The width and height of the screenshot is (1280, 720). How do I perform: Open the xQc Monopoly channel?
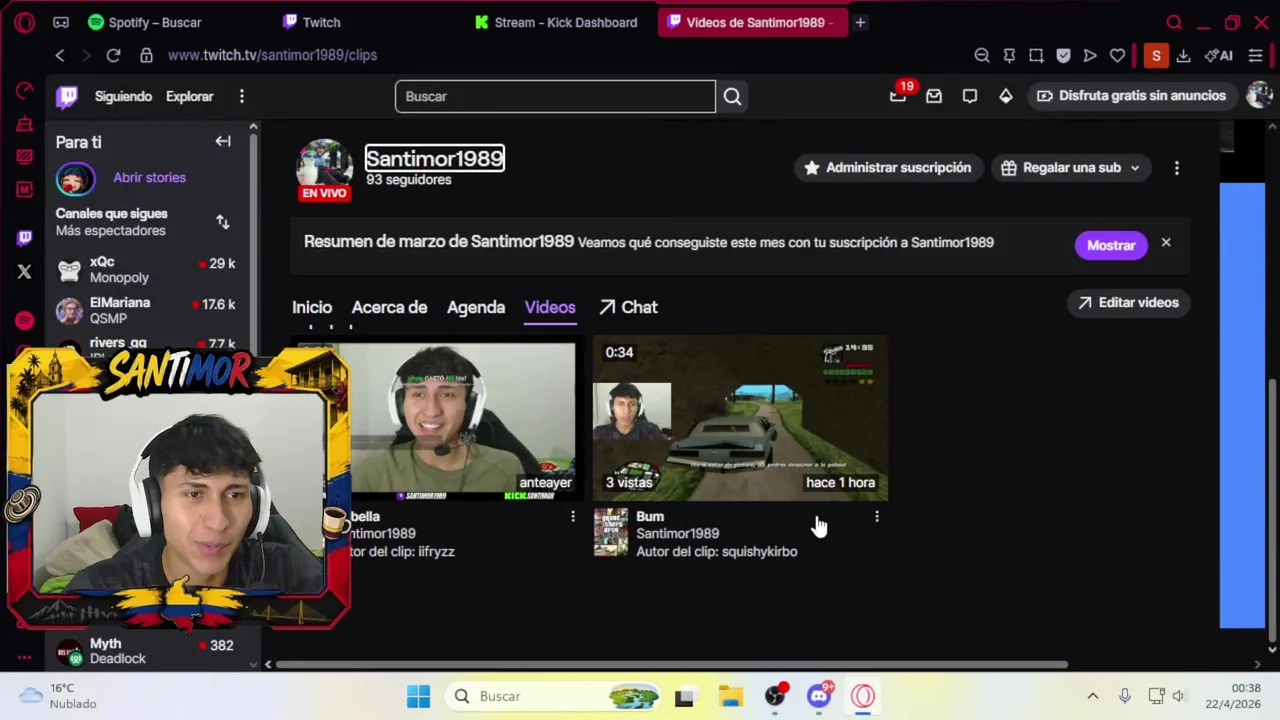pyautogui.click(x=145, y=270)
